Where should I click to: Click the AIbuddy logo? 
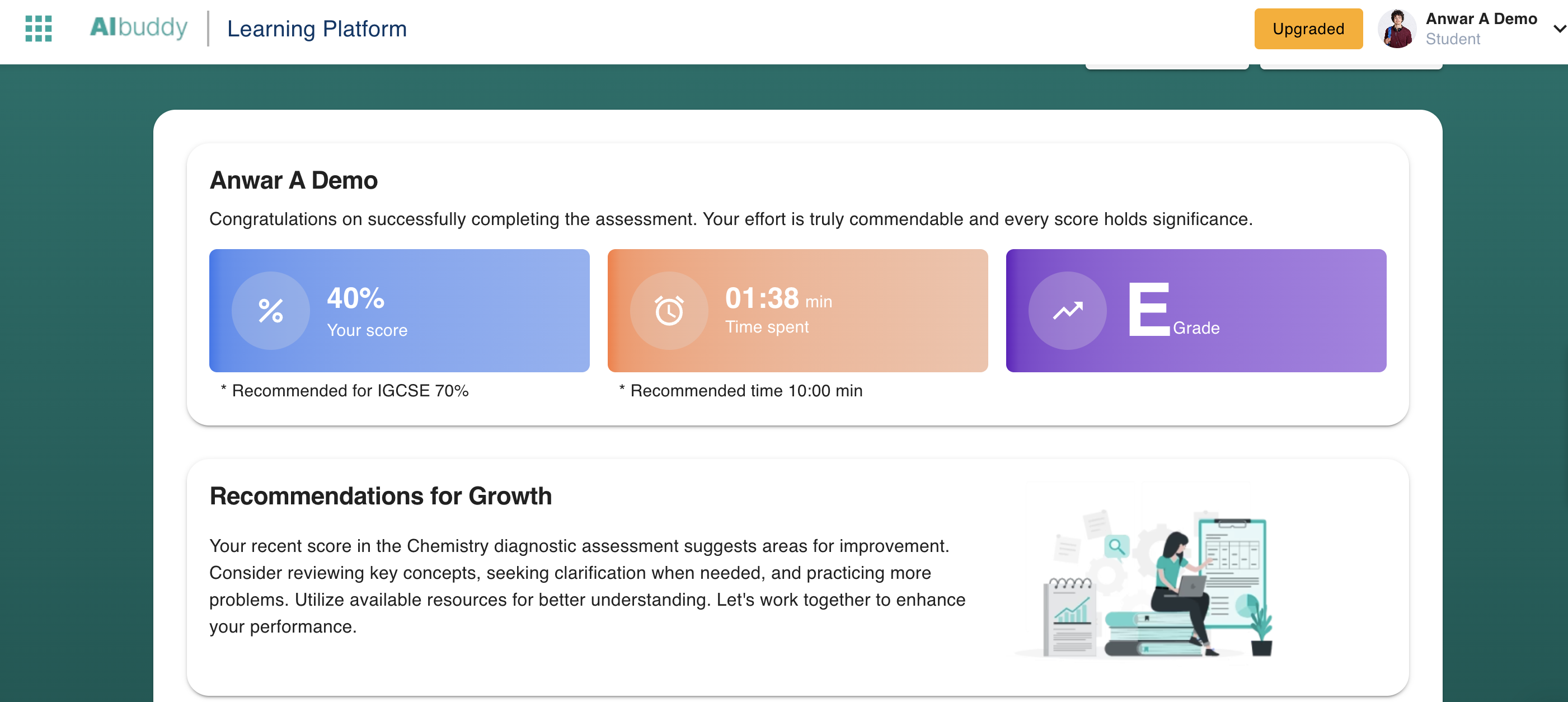[139, 27]
